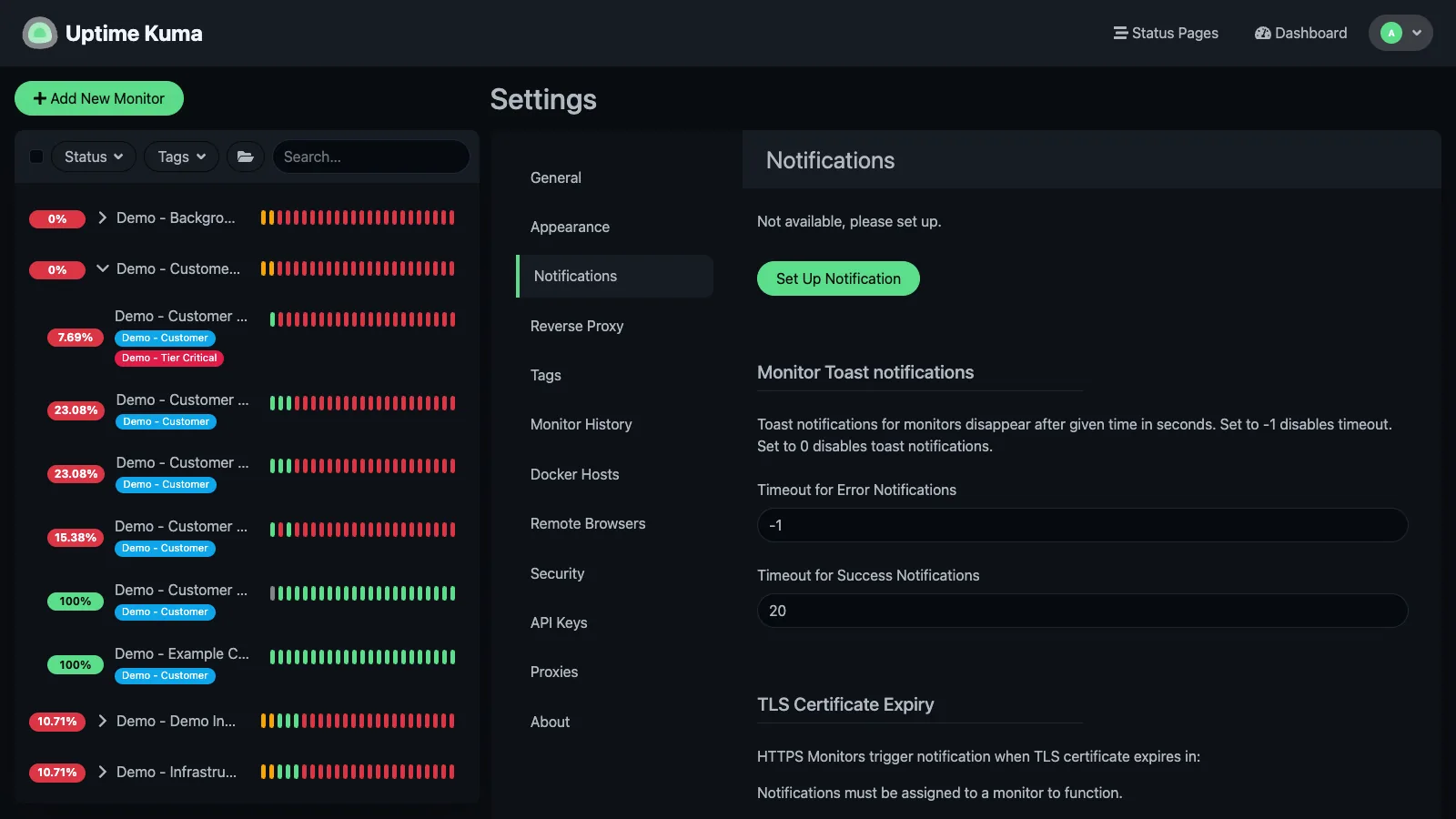
Task: Click the 15.38% uptime badge
Action: (75, 538)
